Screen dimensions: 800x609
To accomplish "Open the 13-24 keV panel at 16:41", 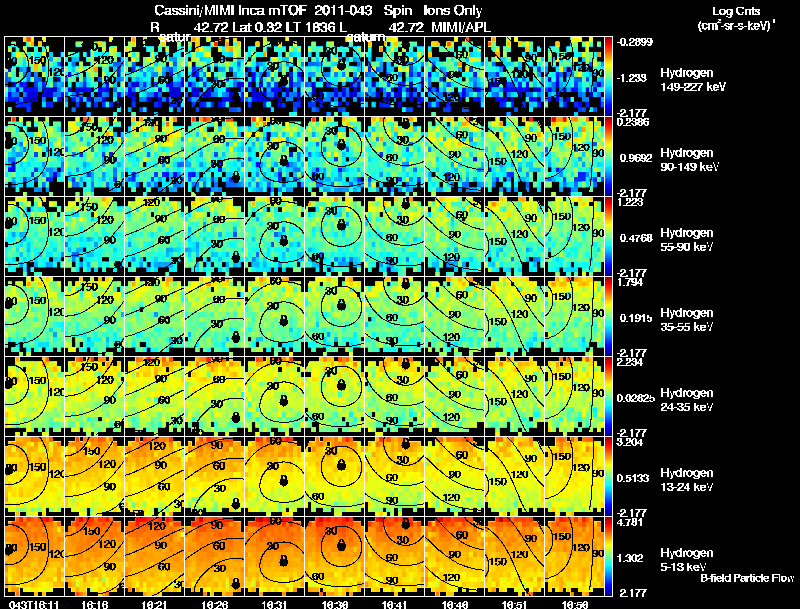I will click(x=395, y=476).
